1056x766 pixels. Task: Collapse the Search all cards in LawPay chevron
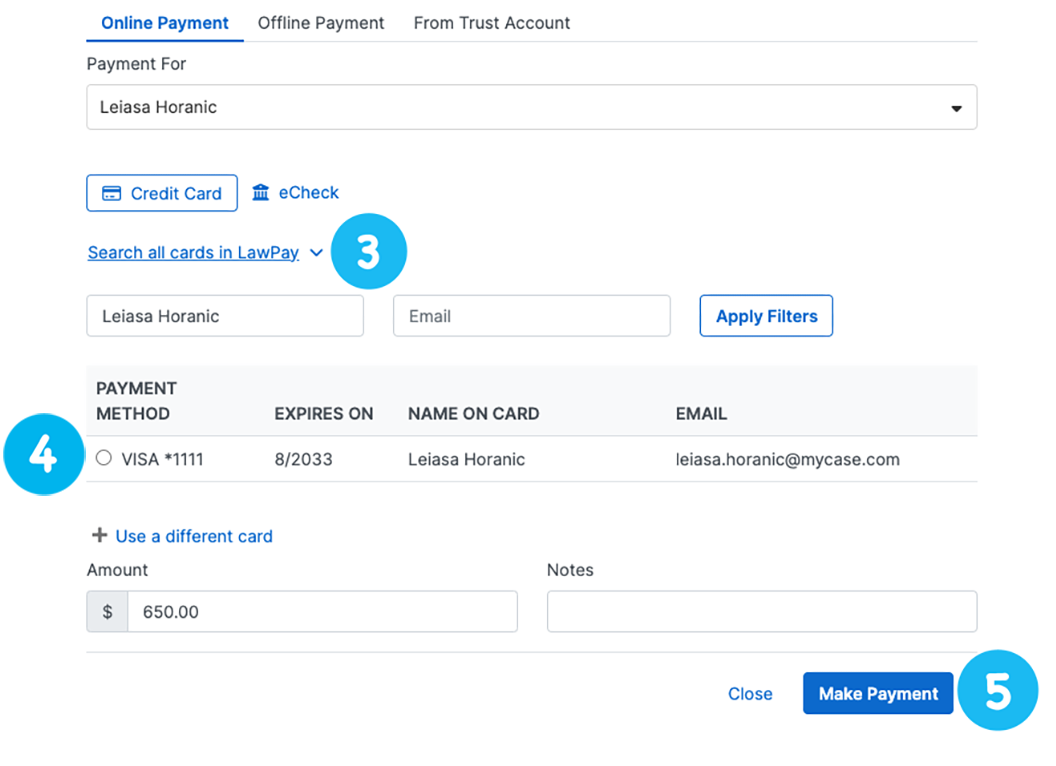317,253
